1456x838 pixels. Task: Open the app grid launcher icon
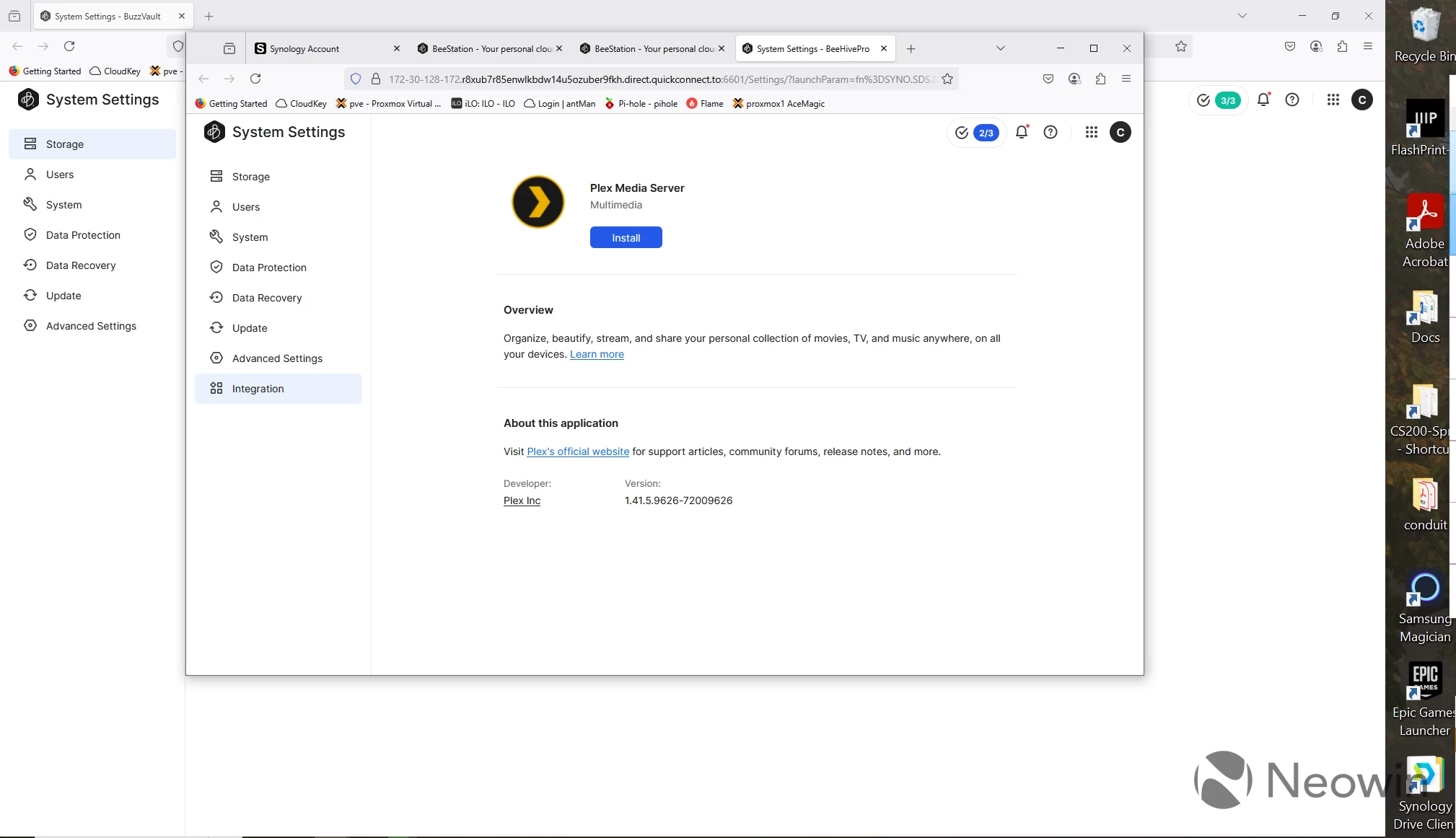[x=1092, y=132]
